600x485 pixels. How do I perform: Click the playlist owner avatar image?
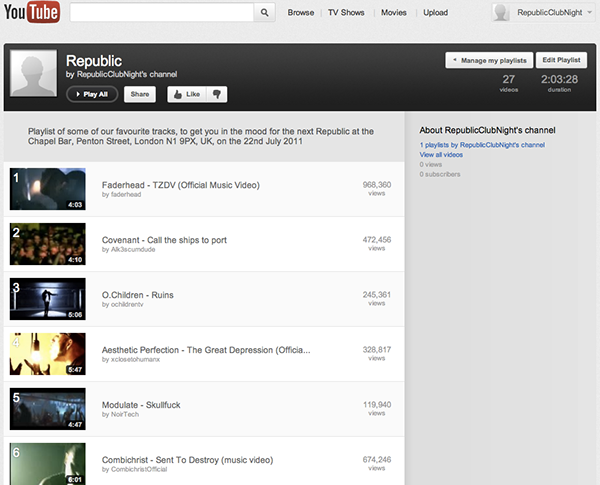[x=34, y=73]
